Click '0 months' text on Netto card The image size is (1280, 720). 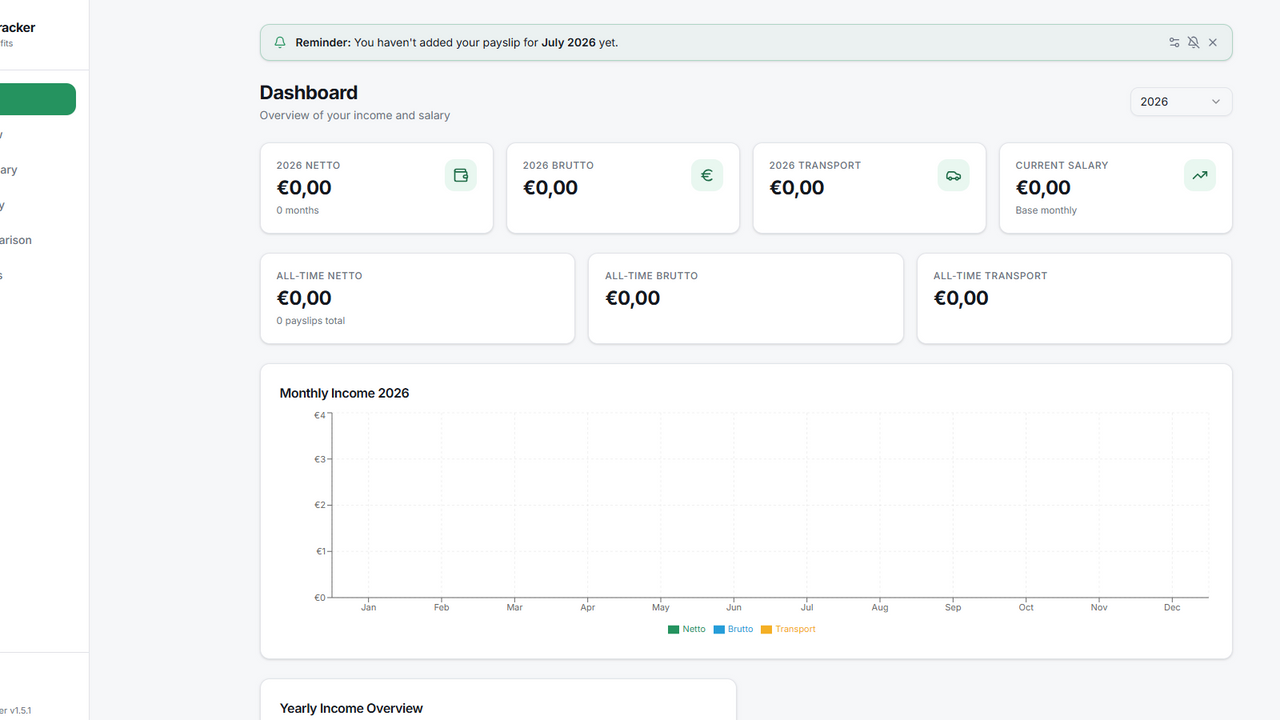tap(298, 211)
